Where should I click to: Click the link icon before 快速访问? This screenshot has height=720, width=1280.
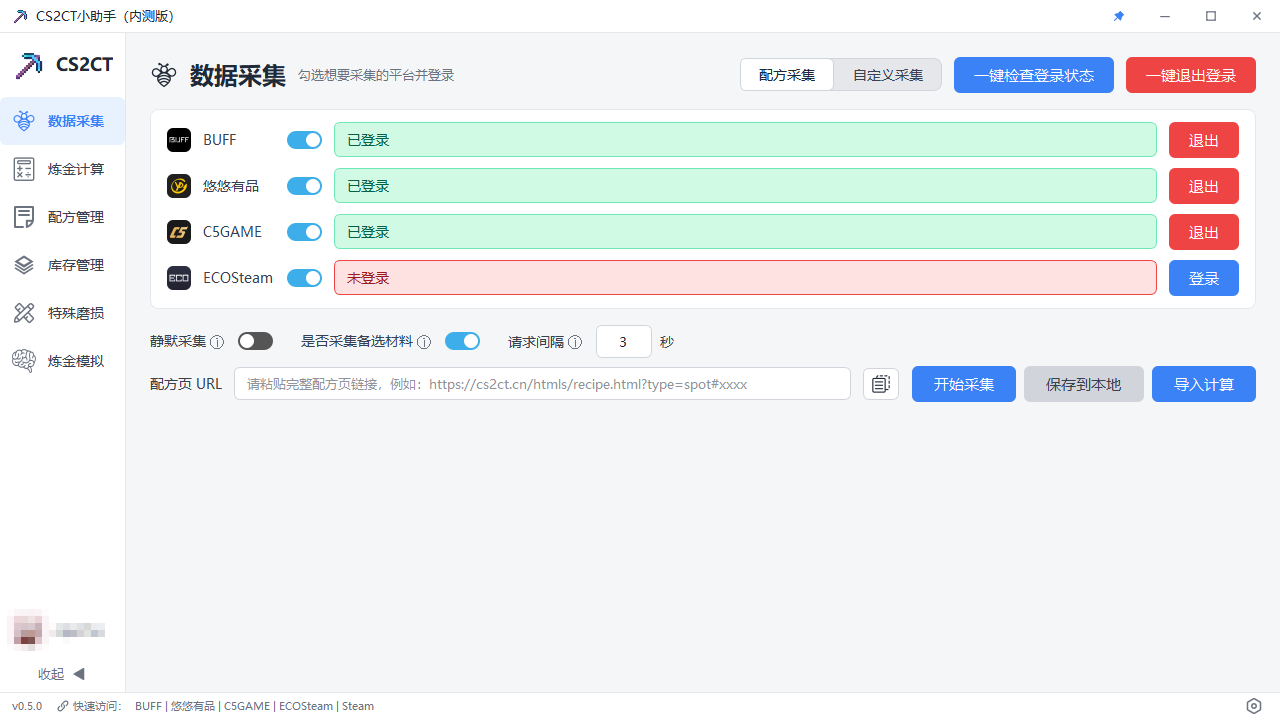coord(63,706)
